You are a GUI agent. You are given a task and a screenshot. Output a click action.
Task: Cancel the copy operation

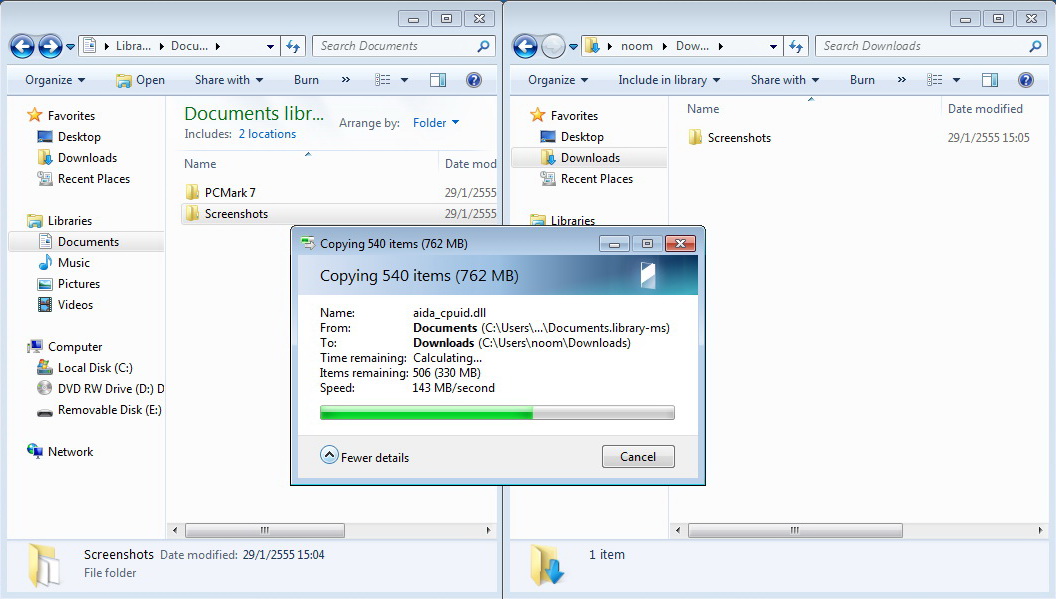click(638, 457)
